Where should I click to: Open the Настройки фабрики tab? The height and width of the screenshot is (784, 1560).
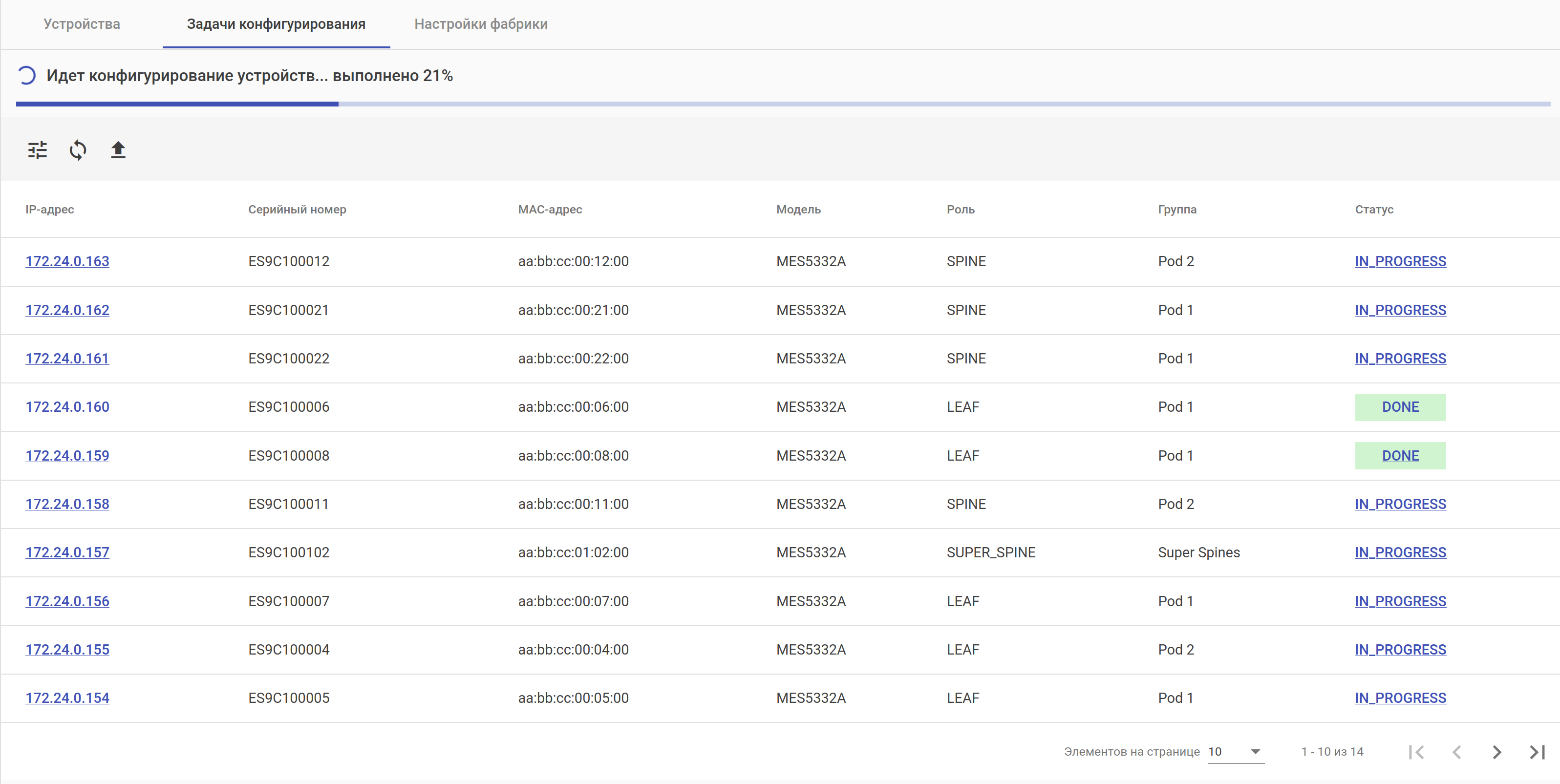[481, 24]
